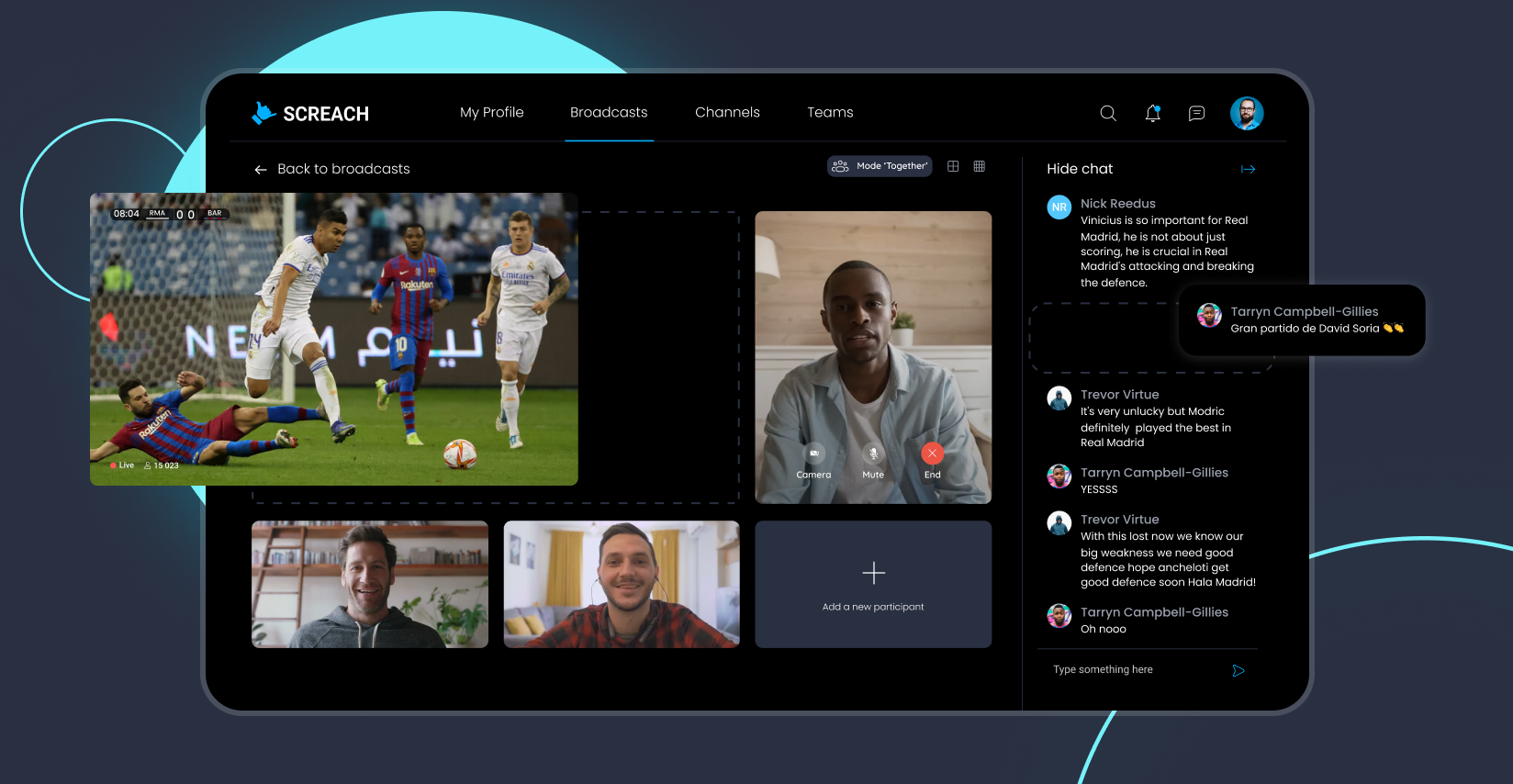Send message with arrow icon
This screenshot has width=1513, height=784.
point(1238,670)
